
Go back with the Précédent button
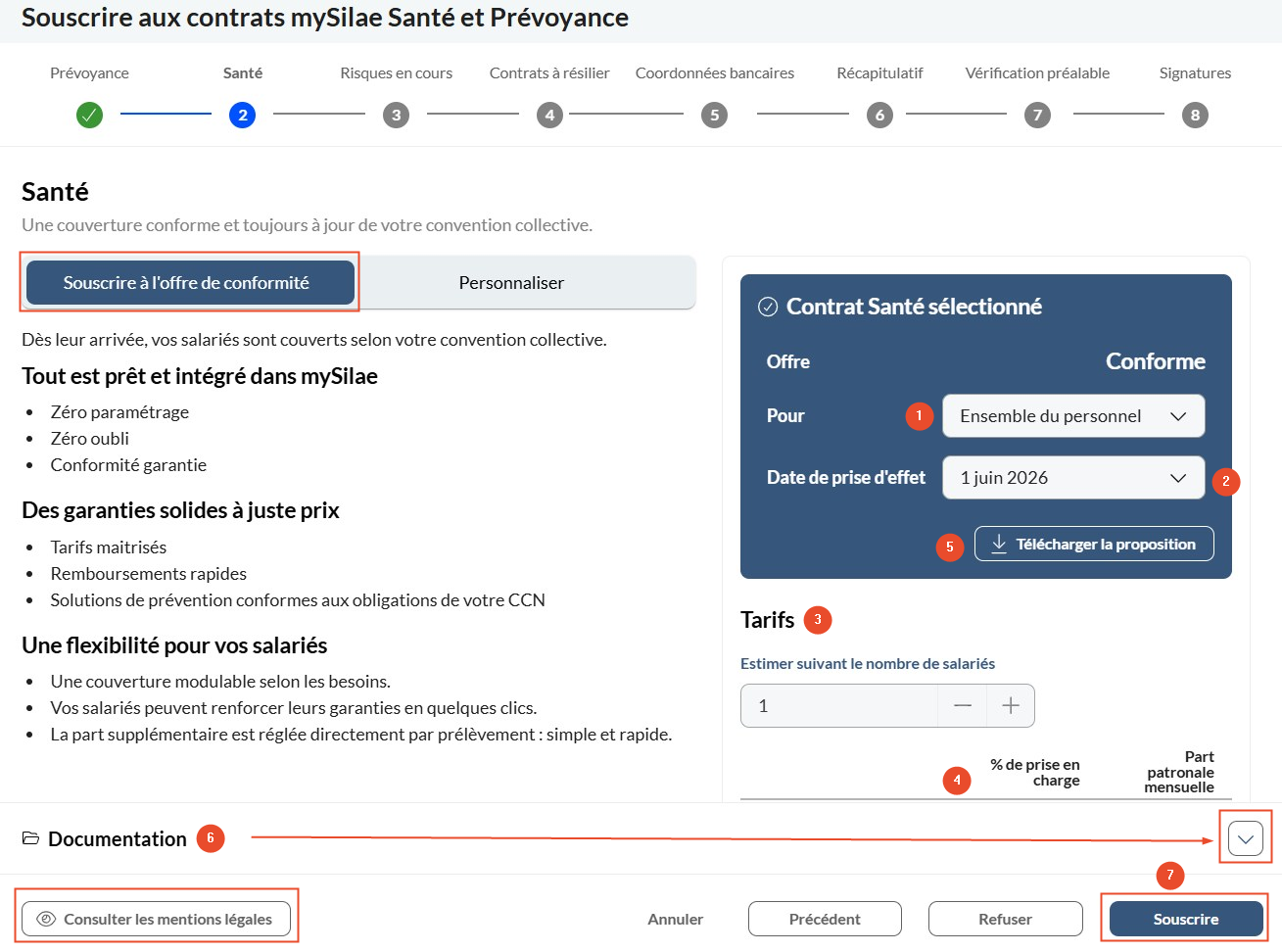point(825,919)
